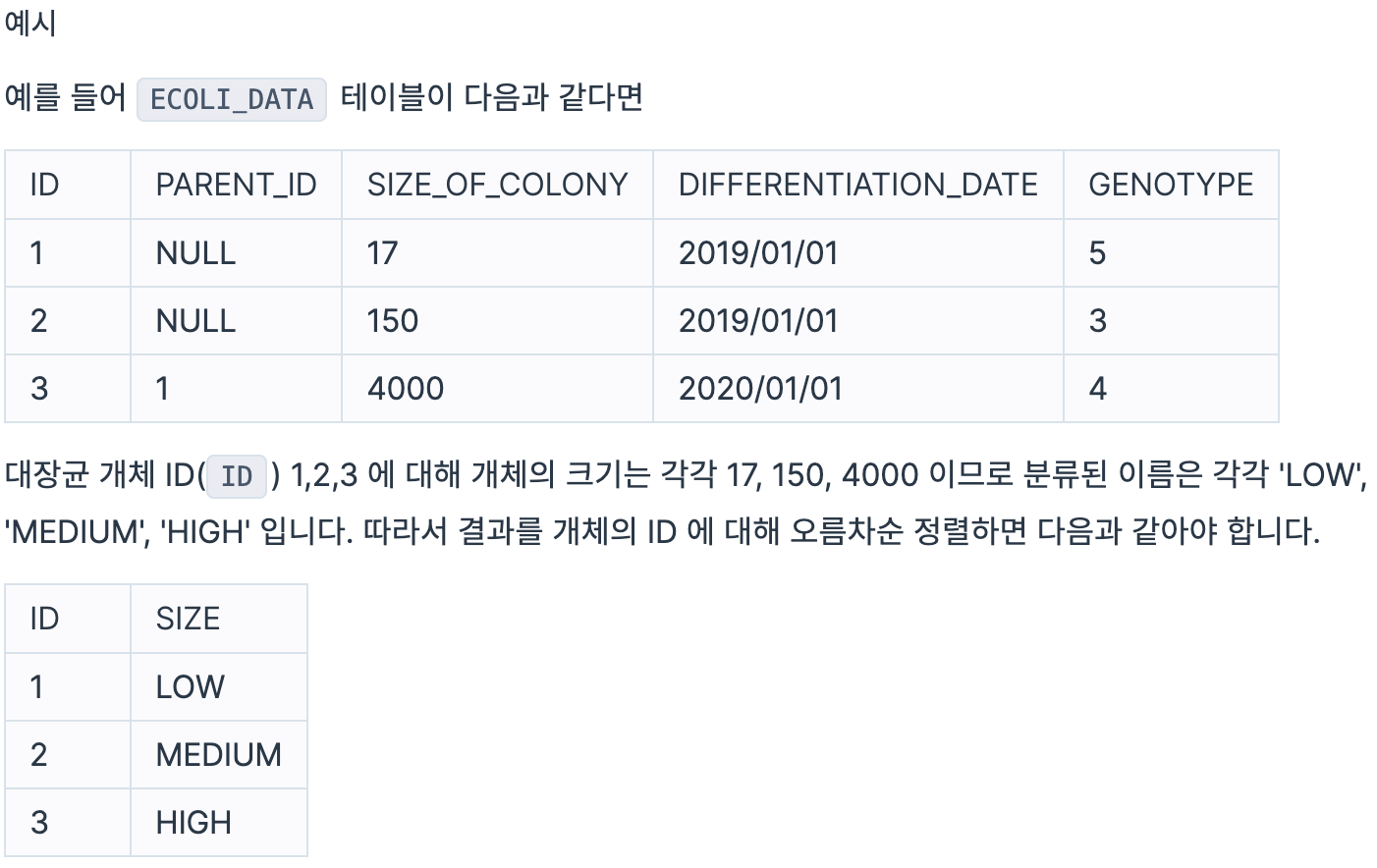
Task: Select the cell with value 4000
Action: click(497, 388)
